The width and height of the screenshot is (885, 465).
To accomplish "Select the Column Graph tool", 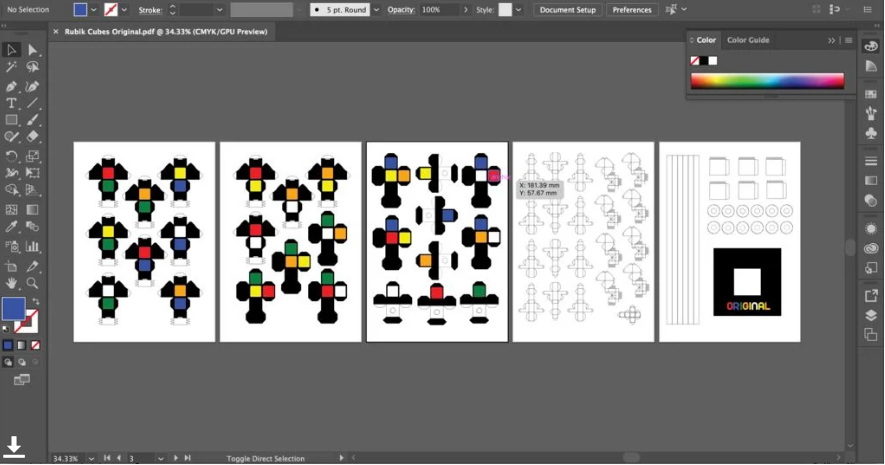I will click(x=33, y=246).
